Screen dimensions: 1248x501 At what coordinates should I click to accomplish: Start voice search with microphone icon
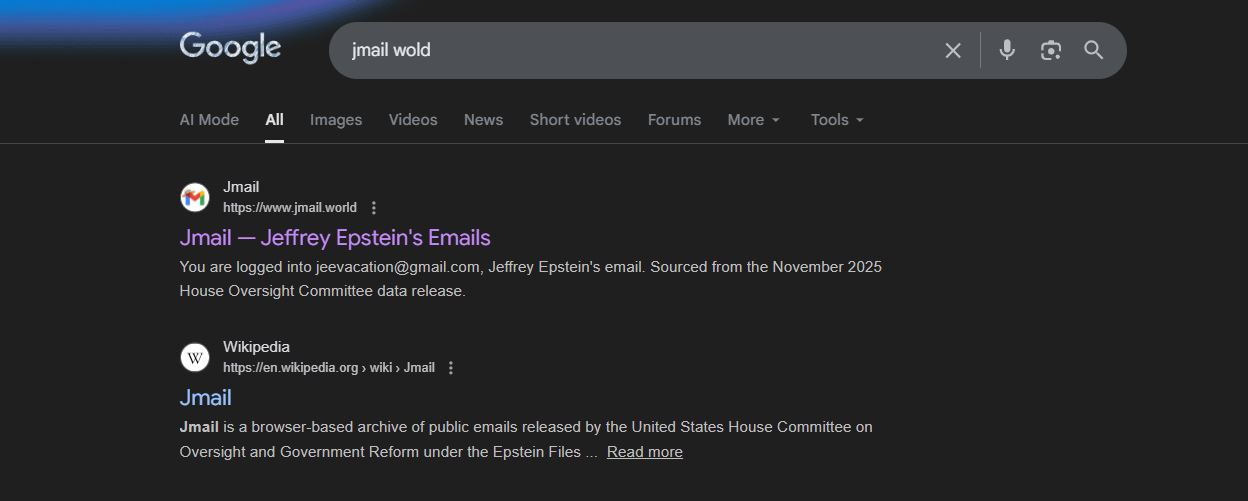[1007, 50]
